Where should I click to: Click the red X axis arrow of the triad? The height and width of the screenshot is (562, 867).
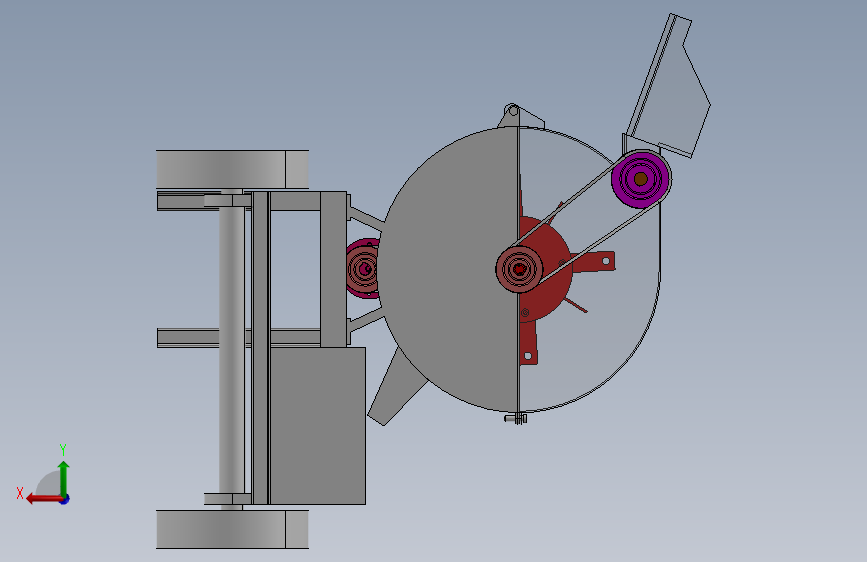[43, 499]
